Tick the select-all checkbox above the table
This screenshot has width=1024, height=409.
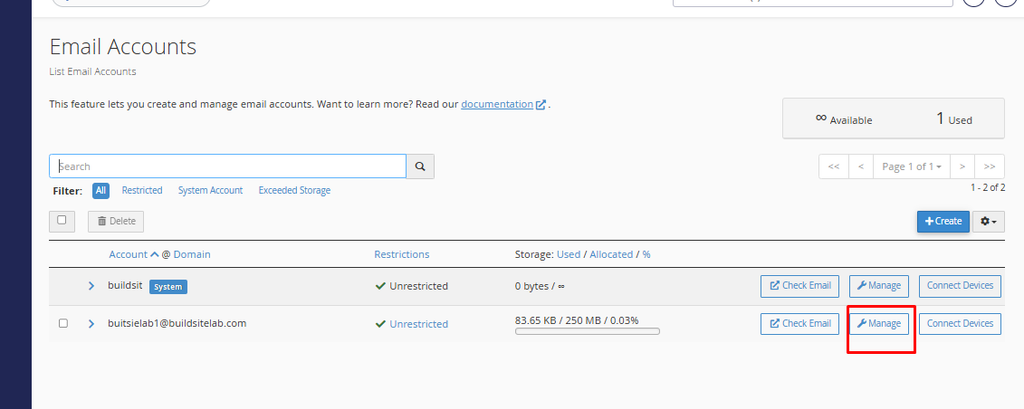coord(61,220)
